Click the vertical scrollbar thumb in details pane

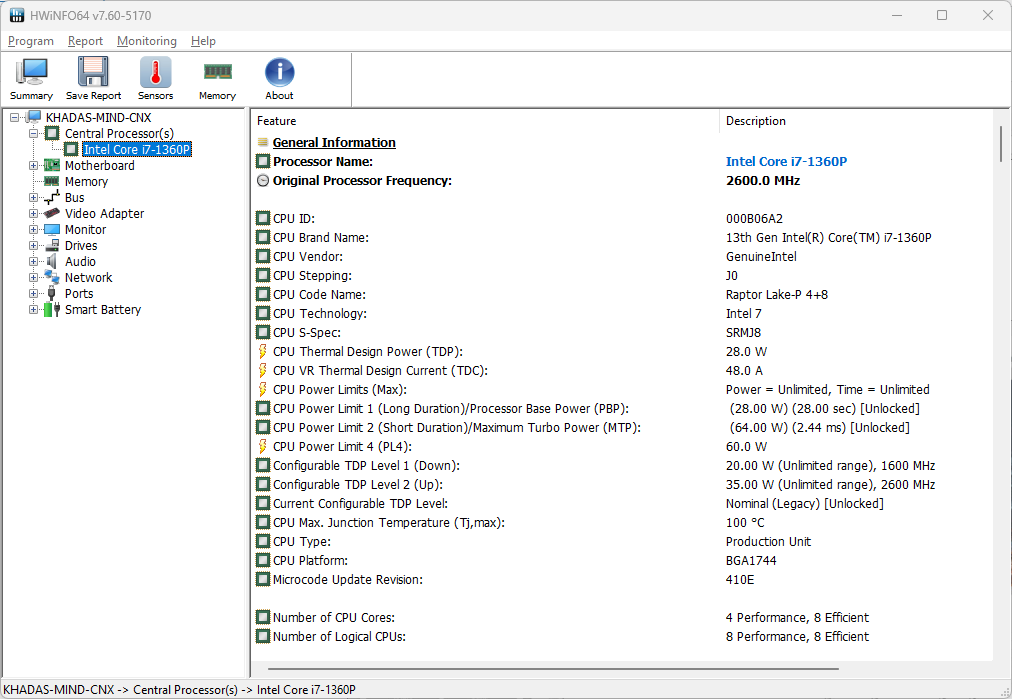1001,143
